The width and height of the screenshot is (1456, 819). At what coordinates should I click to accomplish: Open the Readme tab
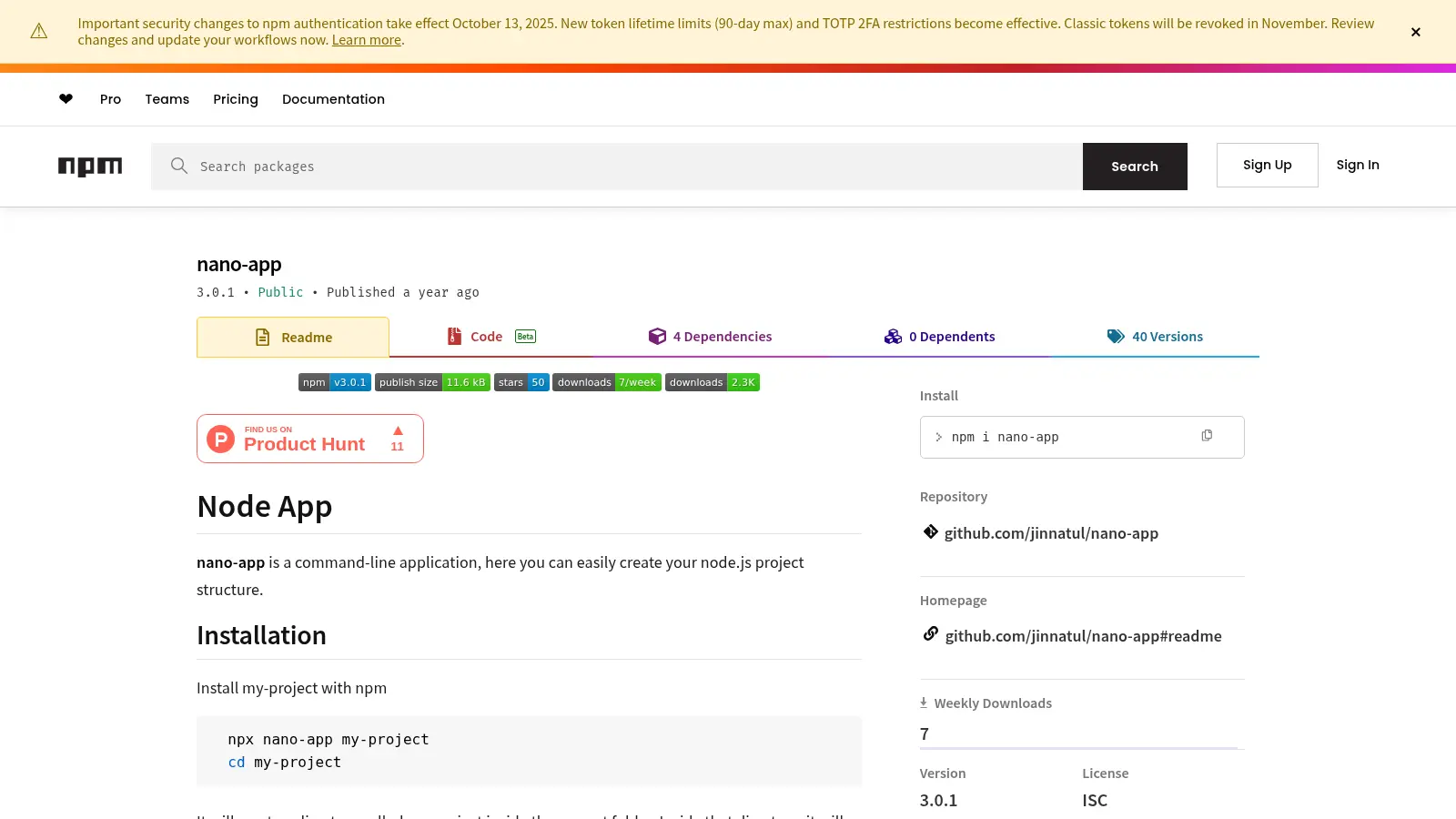coord(293,338)
